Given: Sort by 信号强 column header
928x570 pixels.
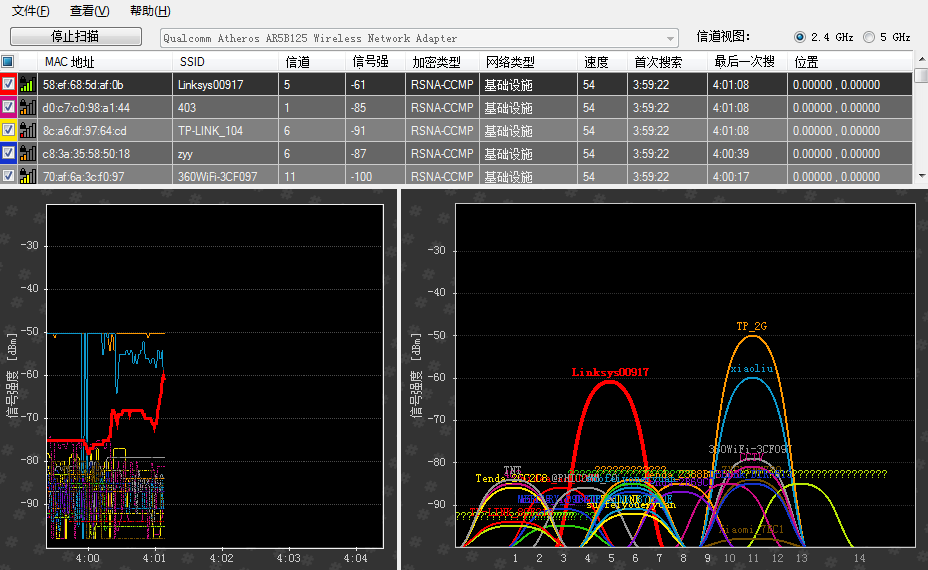Looking at the screenshot, I should (x=375, y=62).
